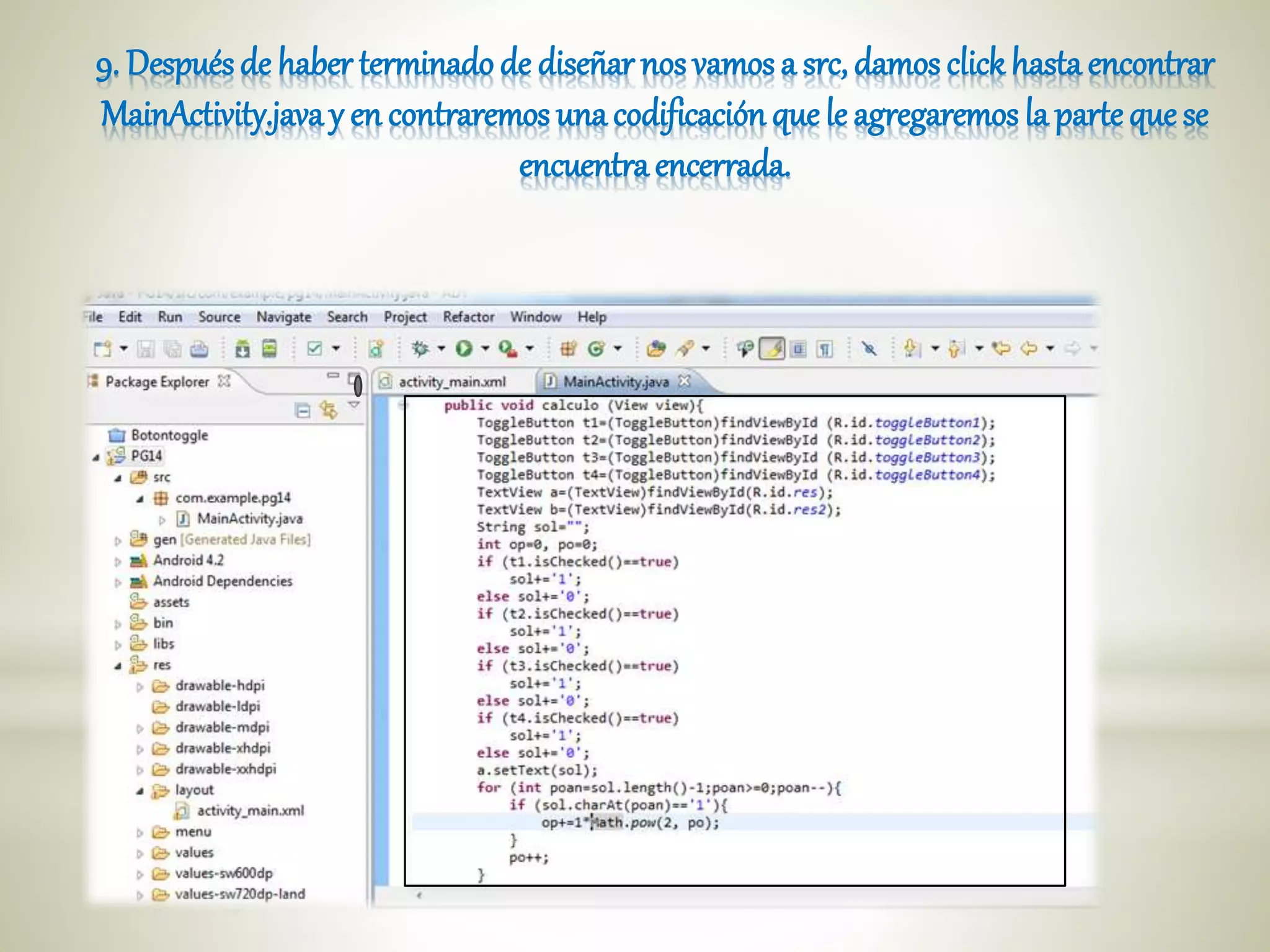Open the New wizard dropdown arrow
Image resolution: width=1270 pixels, height=952 pixels.
123,349
